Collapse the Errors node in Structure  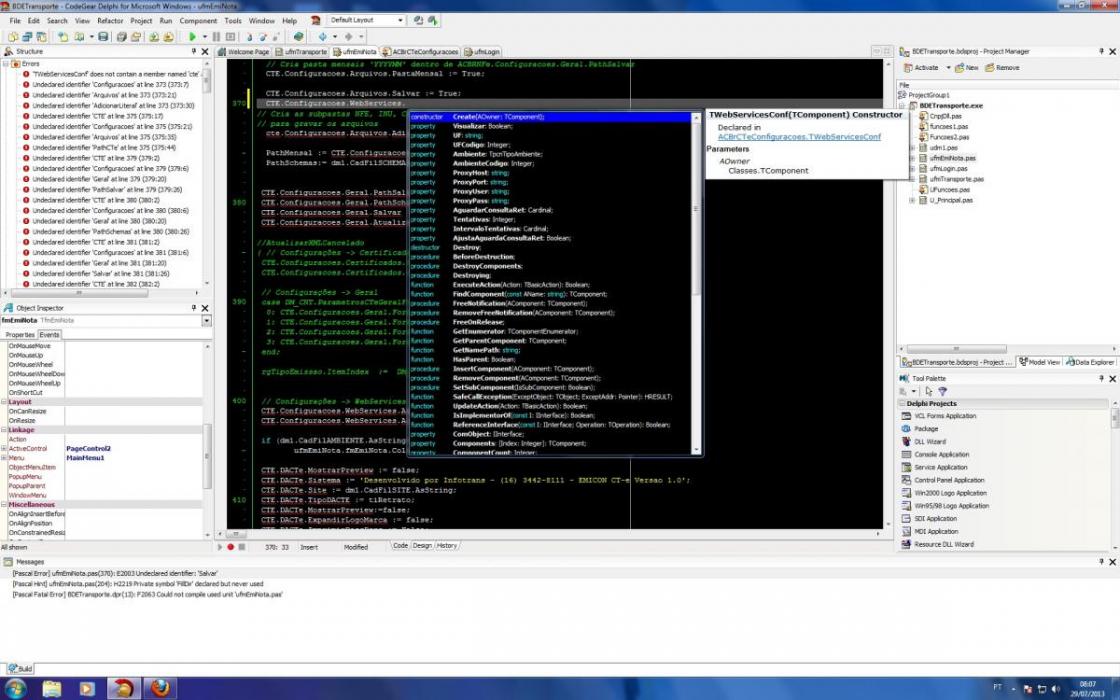click(6, 64)
